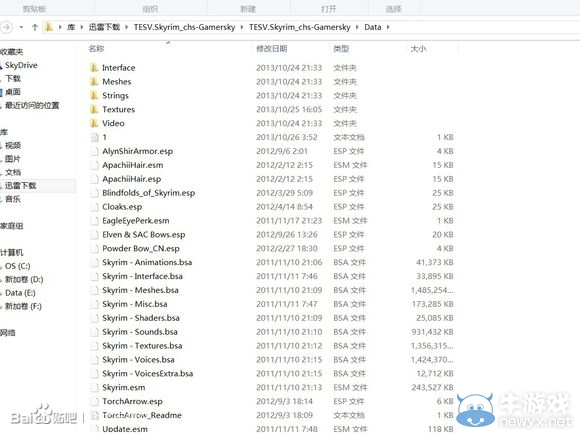Select the Video folder icon
This screenshot has width=580, height=435.
[94, 123]
